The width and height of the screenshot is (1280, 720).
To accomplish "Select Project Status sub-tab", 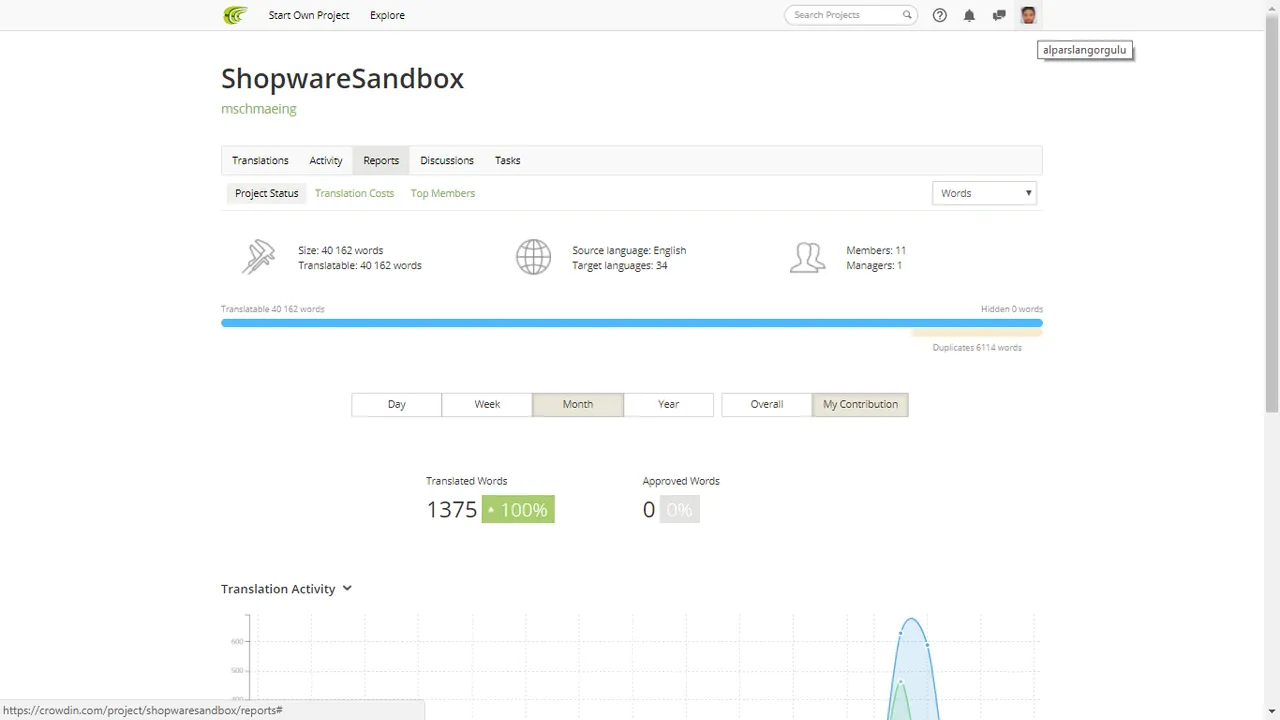I will click(x=267, y=193).
